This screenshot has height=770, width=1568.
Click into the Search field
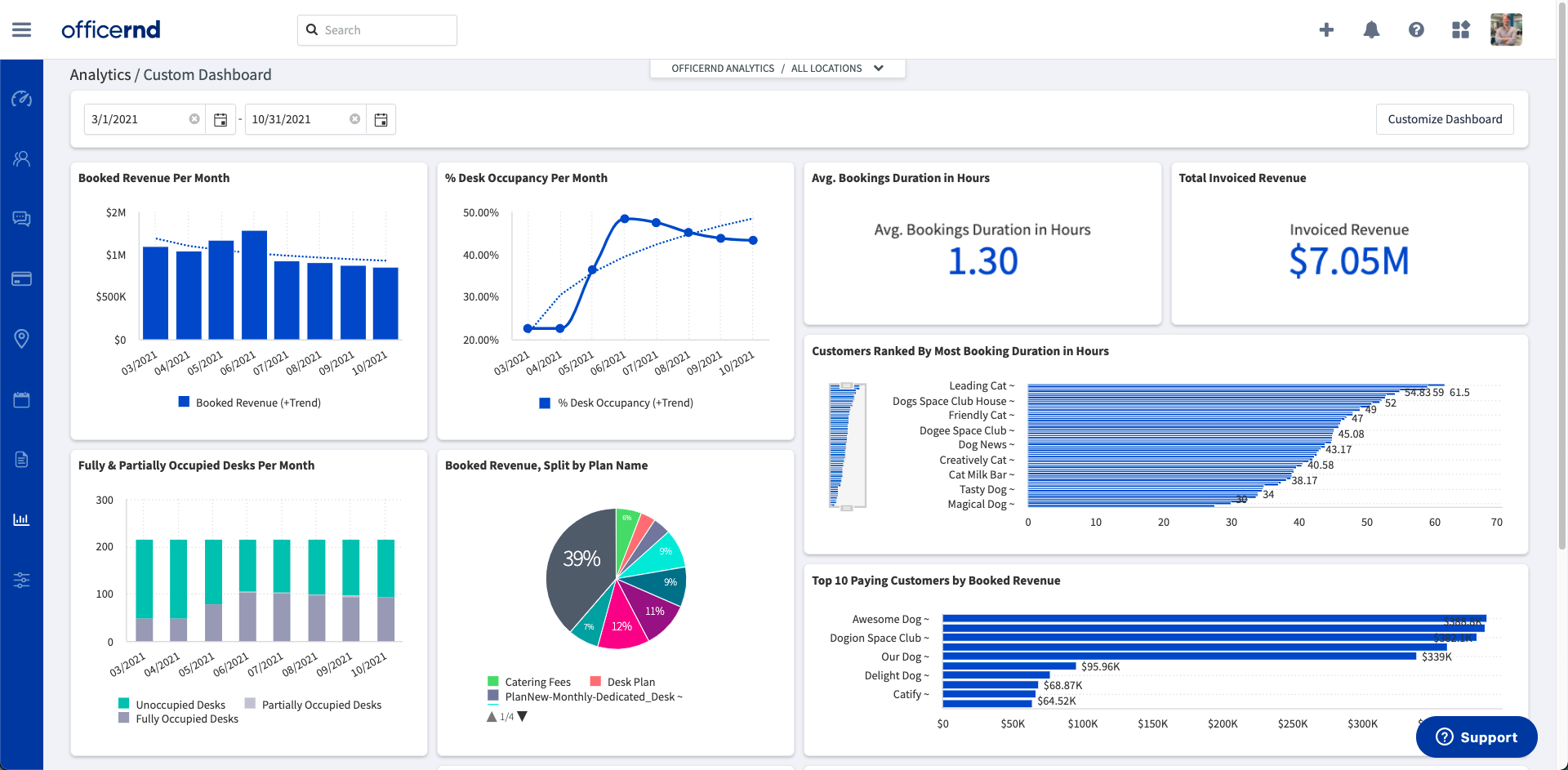click(x=377, y=29)
